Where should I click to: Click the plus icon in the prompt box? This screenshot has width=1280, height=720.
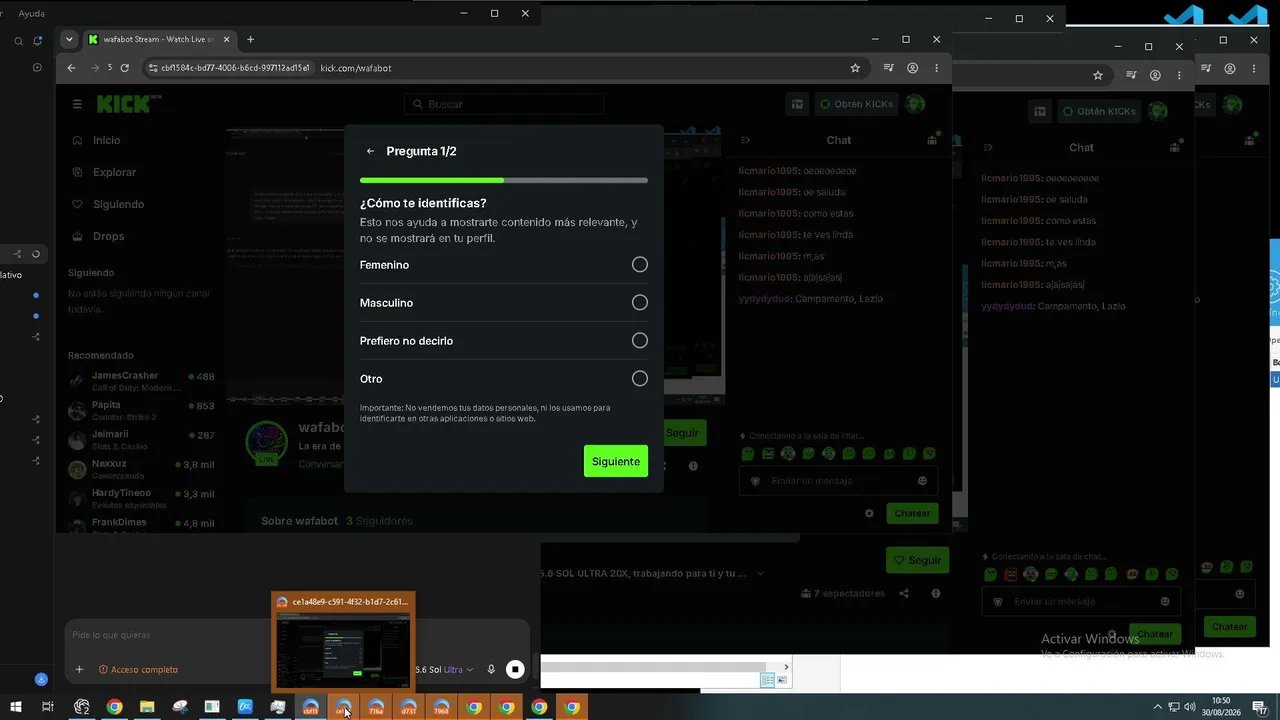point(79,670)
